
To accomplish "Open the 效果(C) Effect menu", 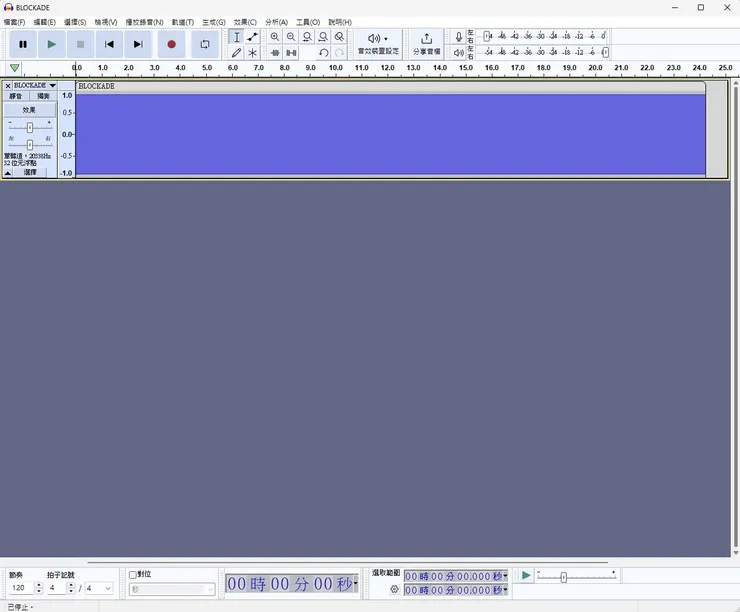I will 245,22.
